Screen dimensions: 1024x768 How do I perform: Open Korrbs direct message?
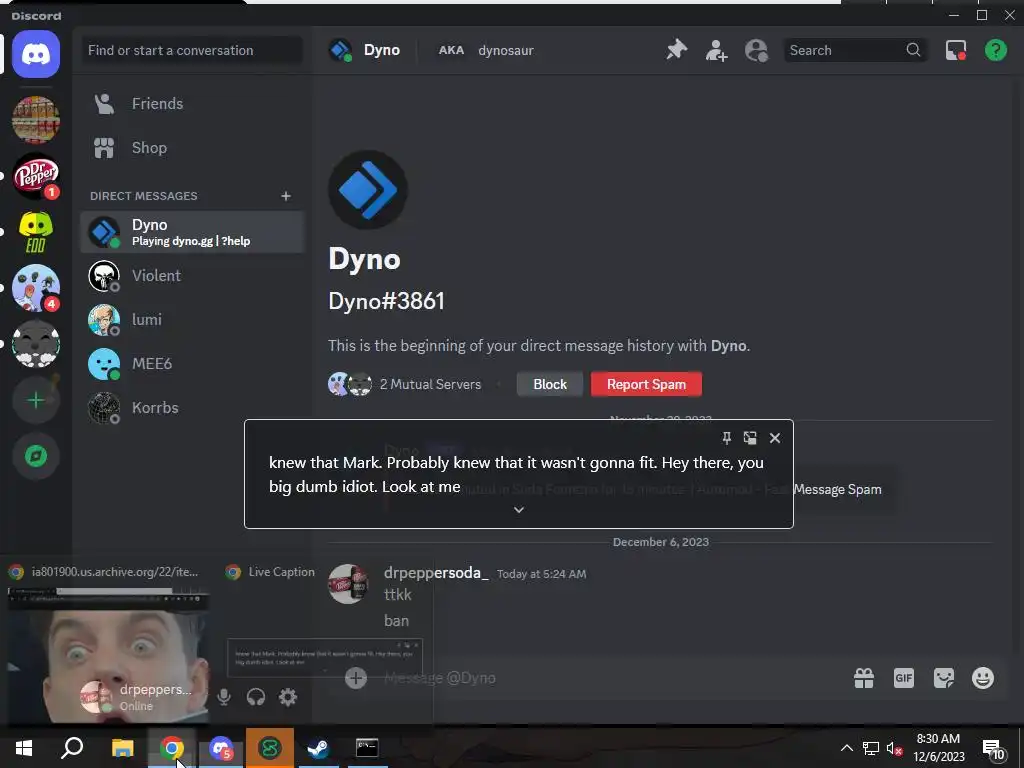(x=192, y=408)
